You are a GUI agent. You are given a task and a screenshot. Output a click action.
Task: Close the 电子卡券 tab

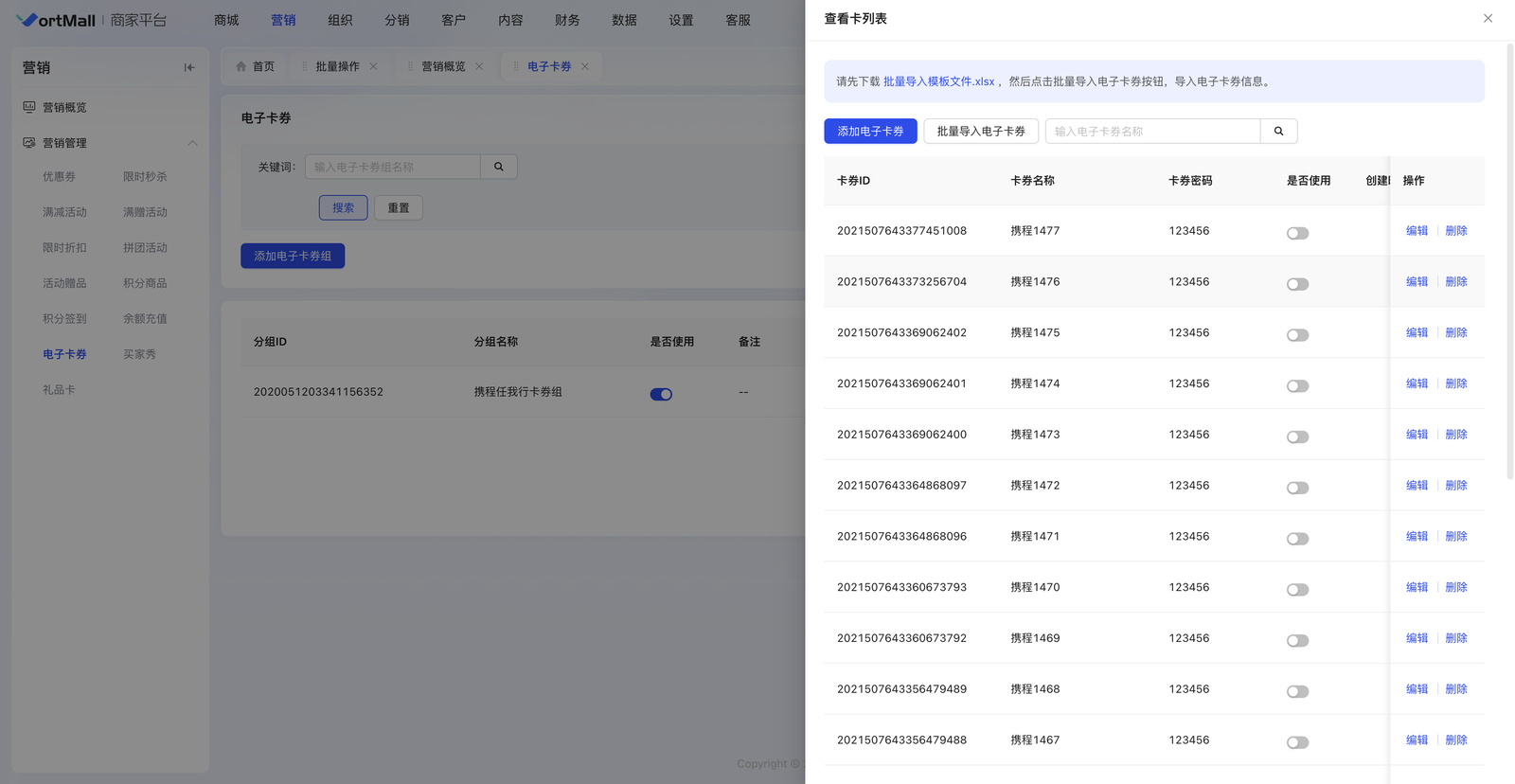(x=585, y=66)
